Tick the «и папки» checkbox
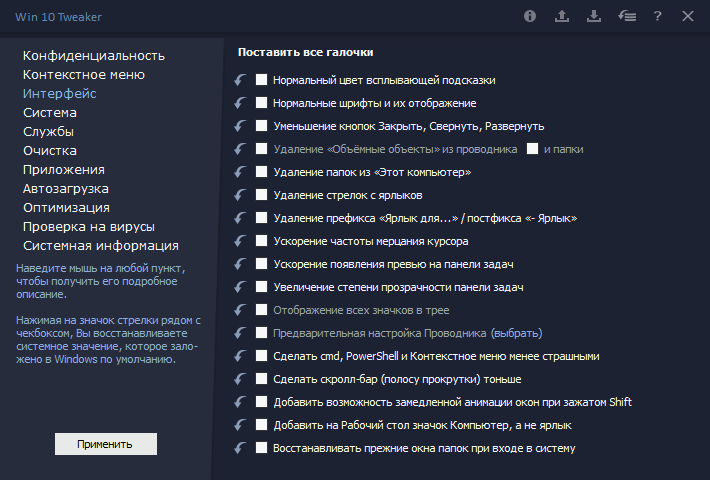The width and height of the screenshot is (710, 480). pyautogui.click(x=532, y=149)
